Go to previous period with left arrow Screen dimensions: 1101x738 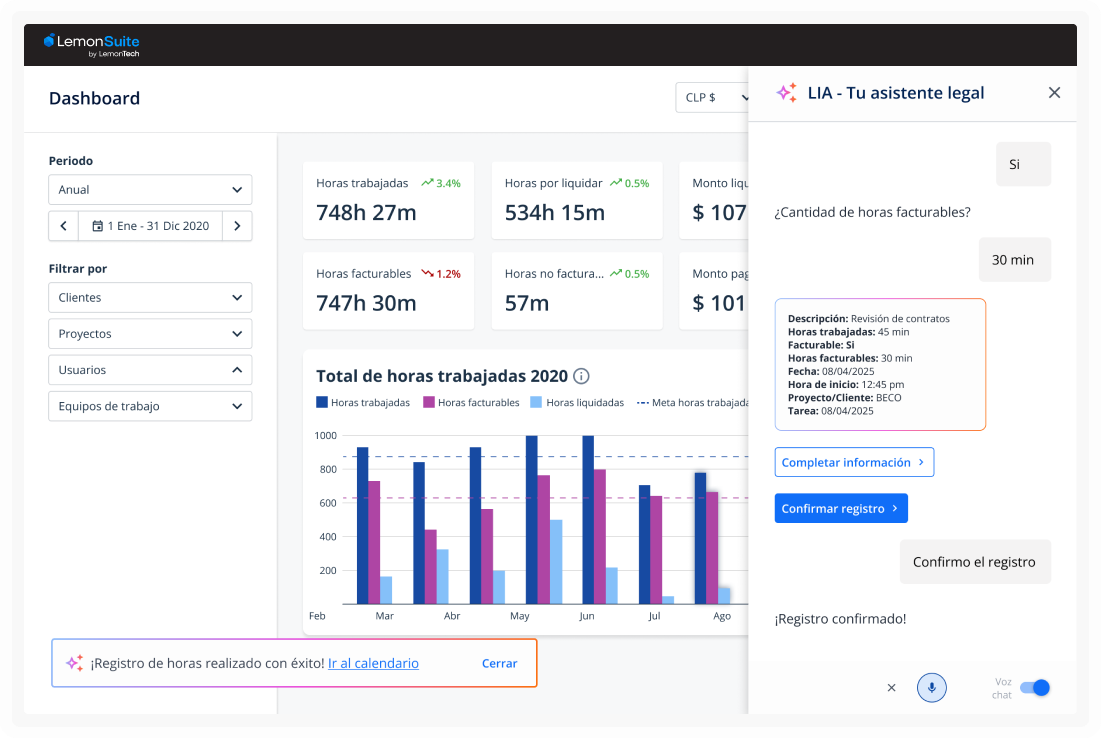point(64,226)
